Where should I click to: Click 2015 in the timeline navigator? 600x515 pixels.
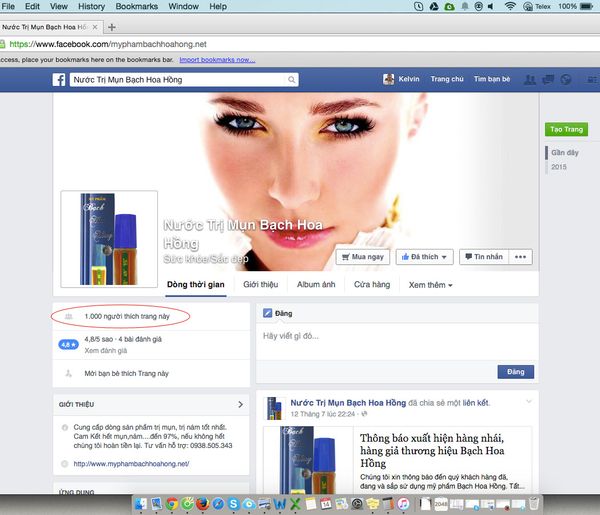click(559, 167)
